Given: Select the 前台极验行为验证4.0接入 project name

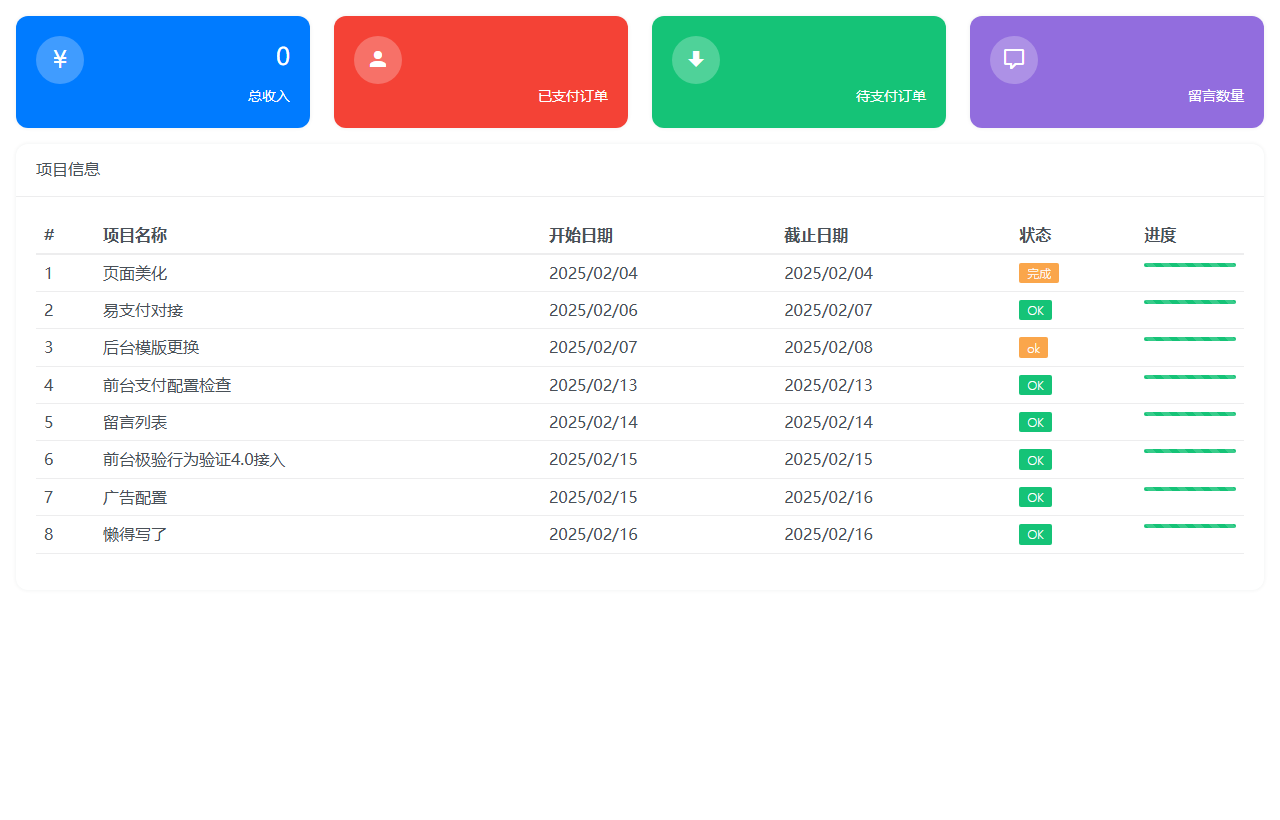Looking at the screenshot, I should coord(194,460).
